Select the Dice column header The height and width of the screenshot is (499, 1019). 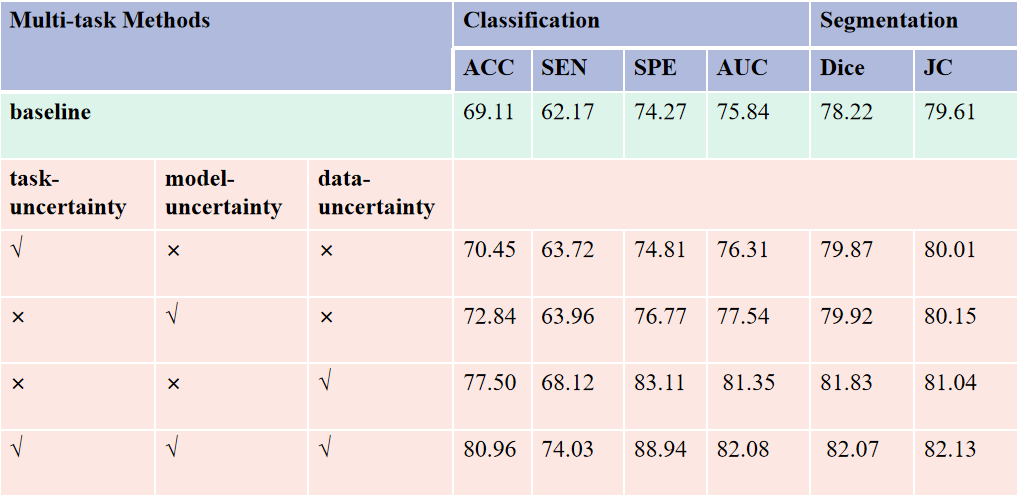coord(842,68)
